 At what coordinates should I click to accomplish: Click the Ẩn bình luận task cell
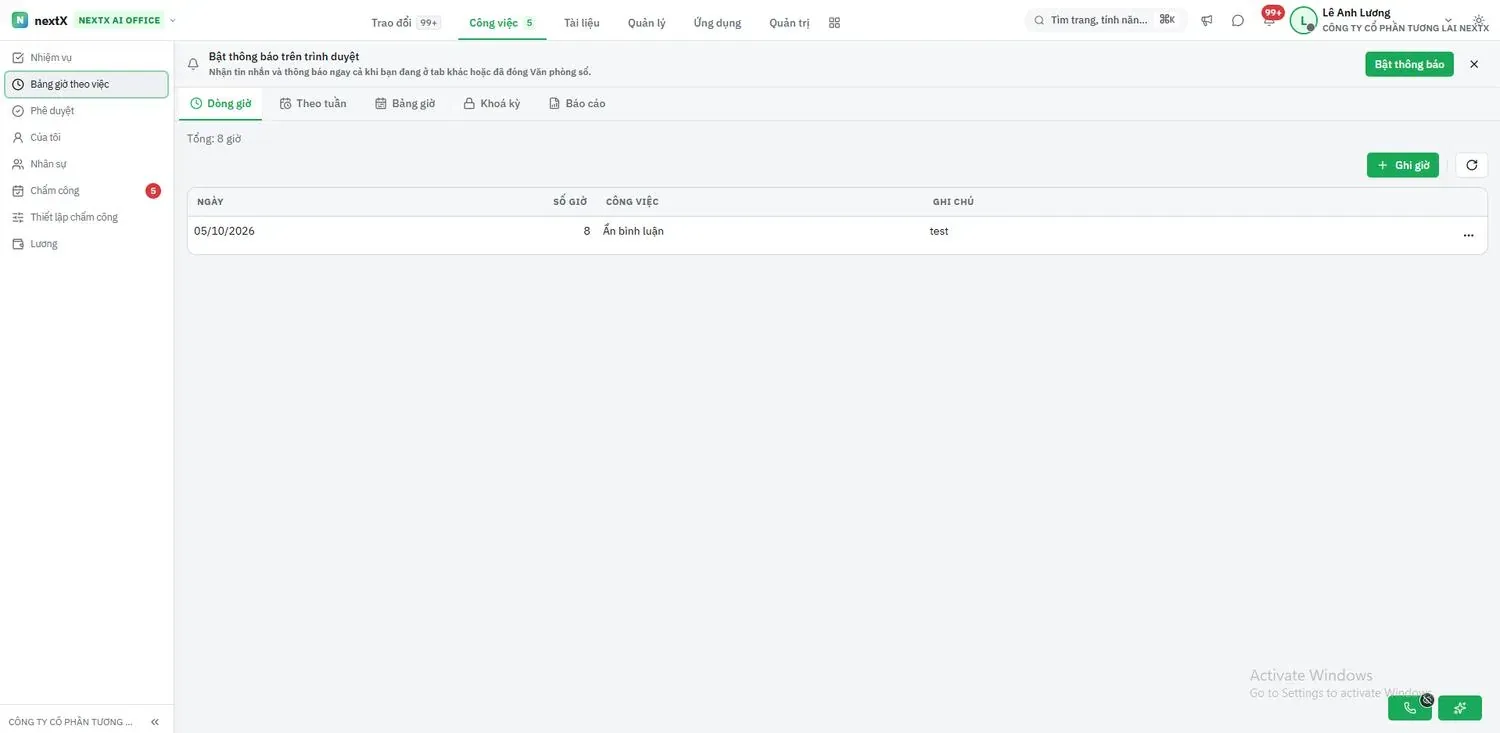coord(633,231)
